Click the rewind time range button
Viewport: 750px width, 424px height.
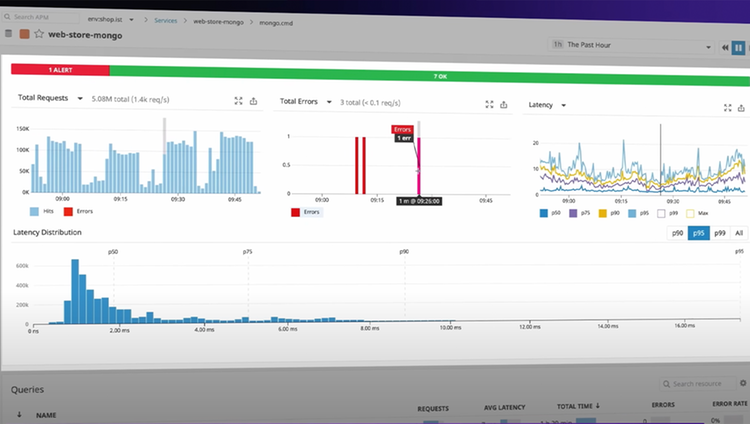point(725,47)
